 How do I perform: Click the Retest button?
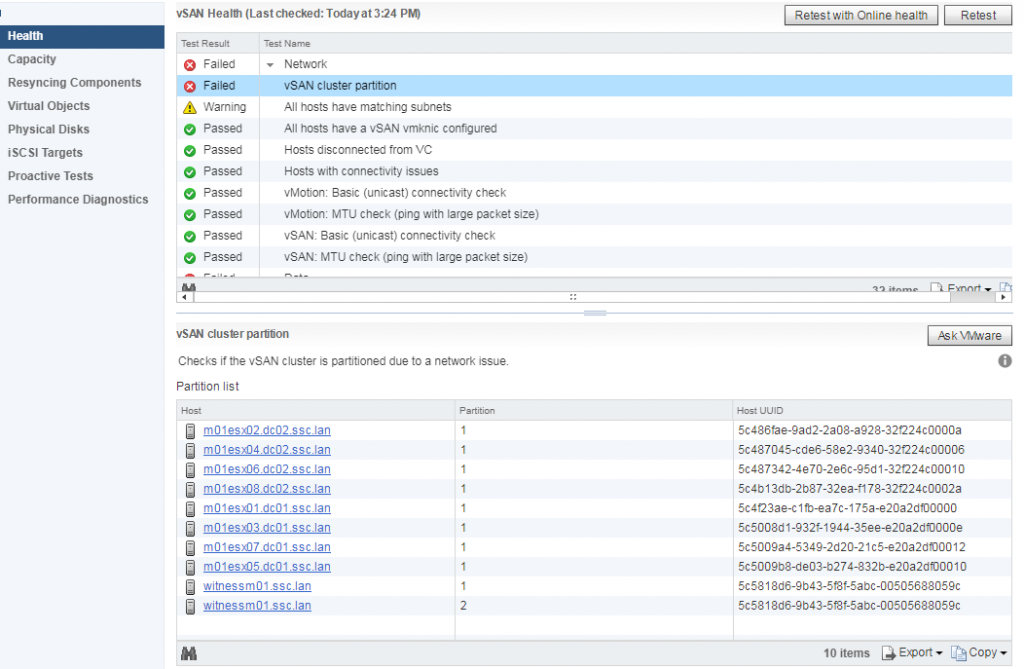(x=977, y=15)
